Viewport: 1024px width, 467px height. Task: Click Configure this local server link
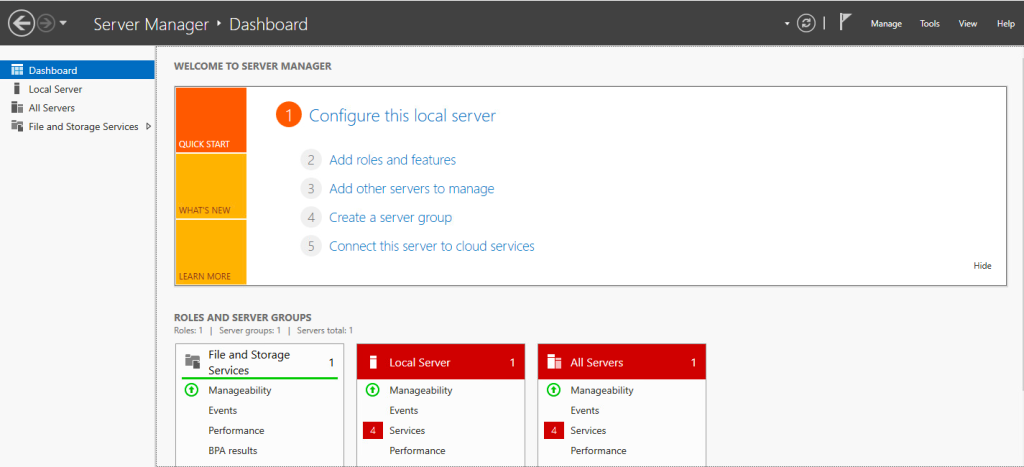(x=402, y=116)
